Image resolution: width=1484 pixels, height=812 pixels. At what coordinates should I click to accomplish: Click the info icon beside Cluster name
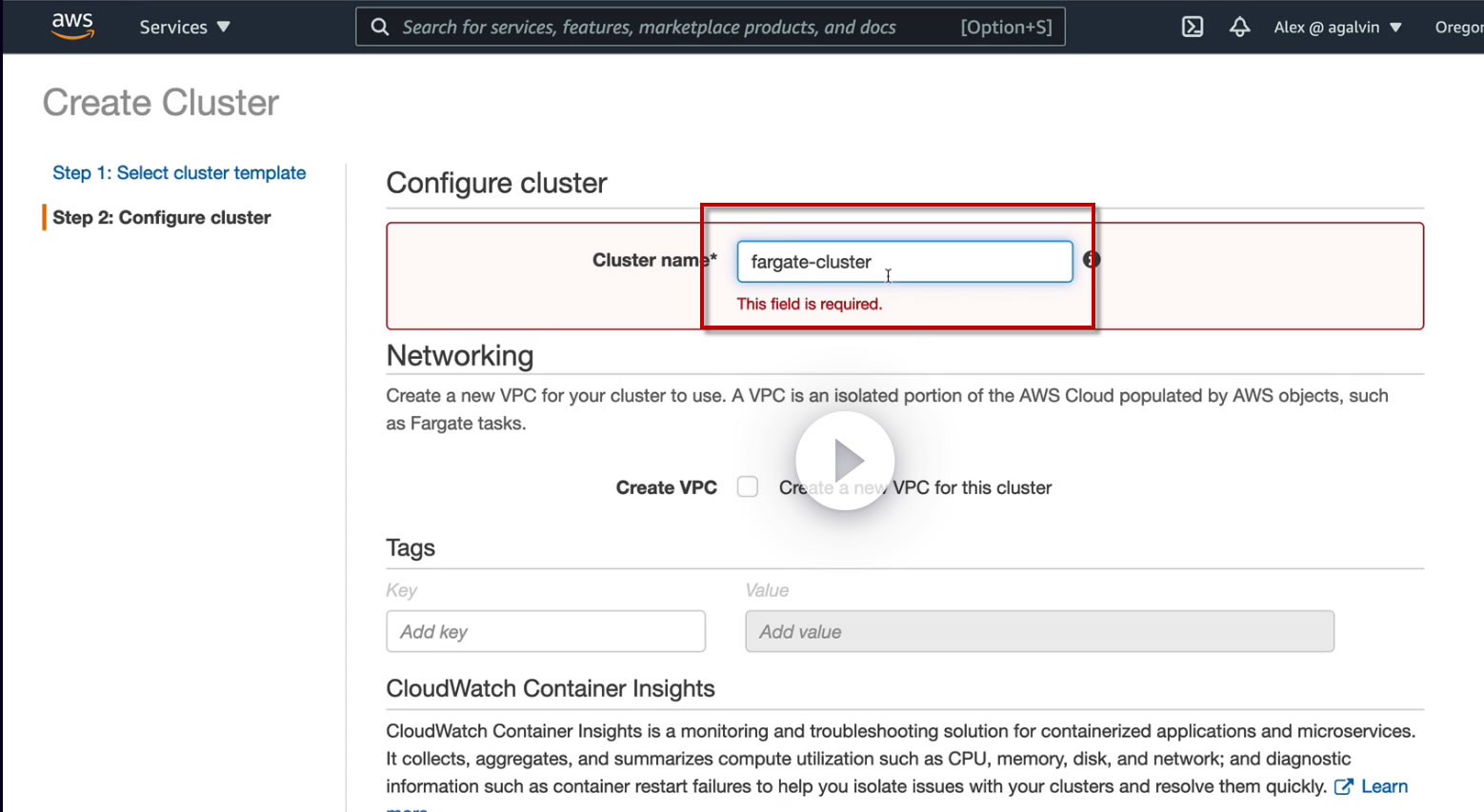(x=1092, y=259)
